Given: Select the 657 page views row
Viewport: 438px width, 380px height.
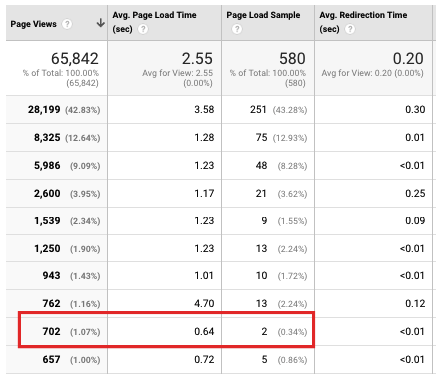Looking at the screenshot, I should [x=220, y=359].
